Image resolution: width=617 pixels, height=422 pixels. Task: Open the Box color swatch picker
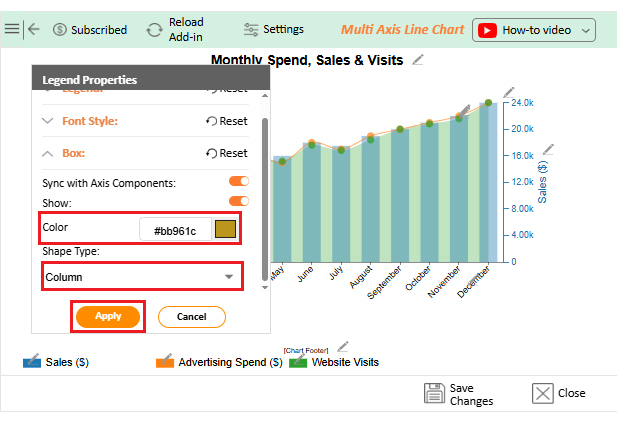(x=226, y=230)
